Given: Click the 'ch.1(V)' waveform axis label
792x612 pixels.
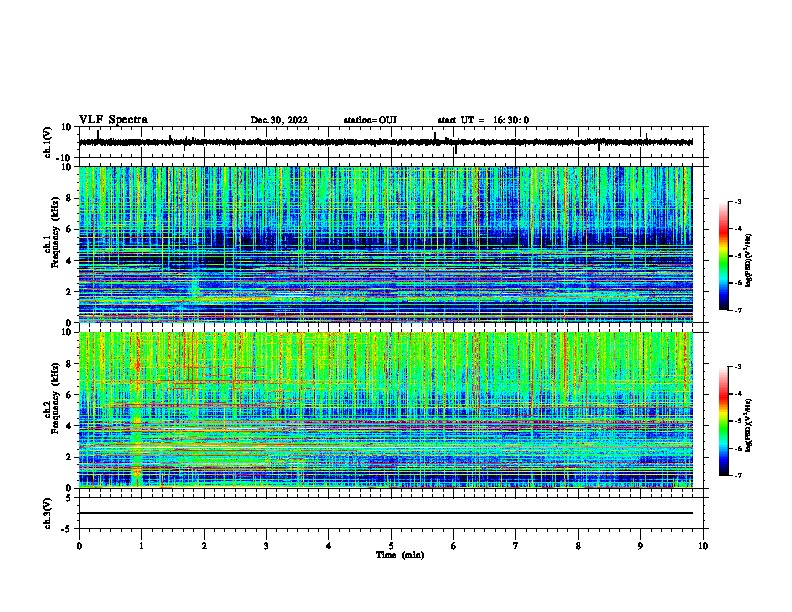Looking at the screenshot, I should pyautogui.click(x=48, y=142).
